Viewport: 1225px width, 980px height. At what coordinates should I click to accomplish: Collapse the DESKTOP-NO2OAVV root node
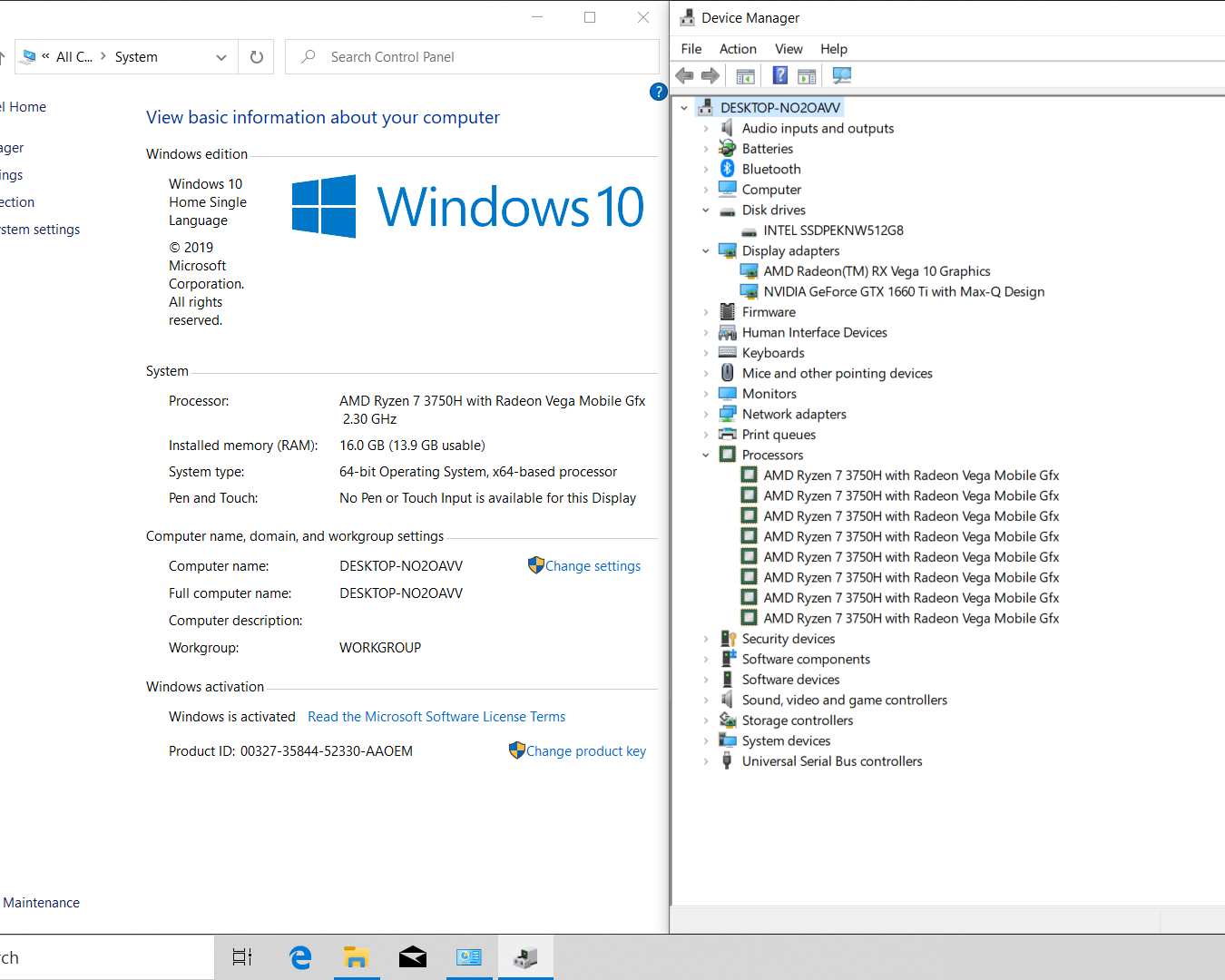tap(684, 108)
